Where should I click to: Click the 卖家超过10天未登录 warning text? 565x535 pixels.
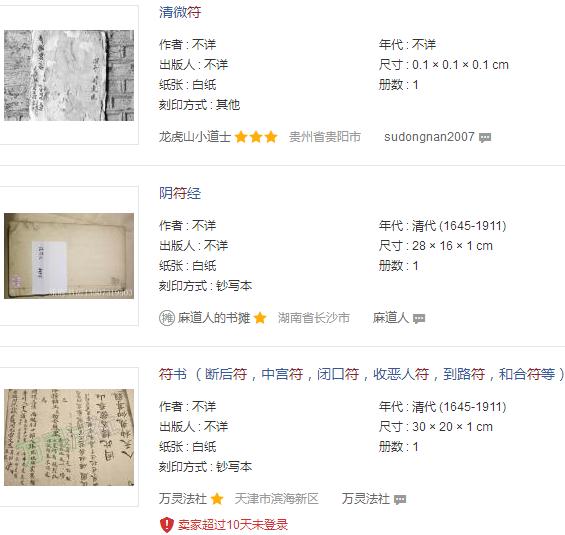(x=233, y=525)
